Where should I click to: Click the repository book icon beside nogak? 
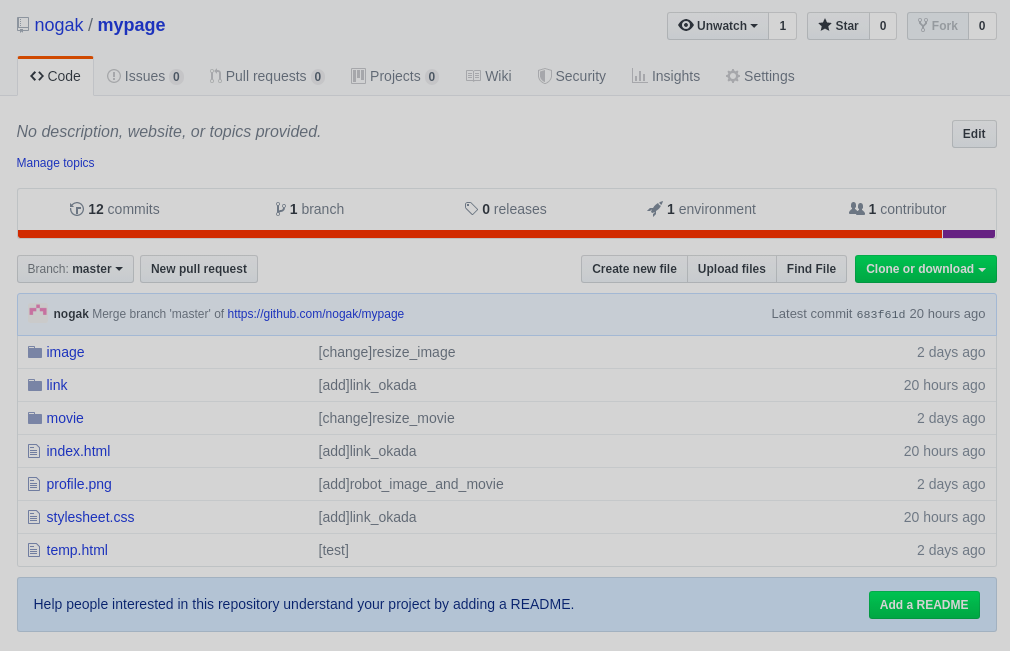23,25
